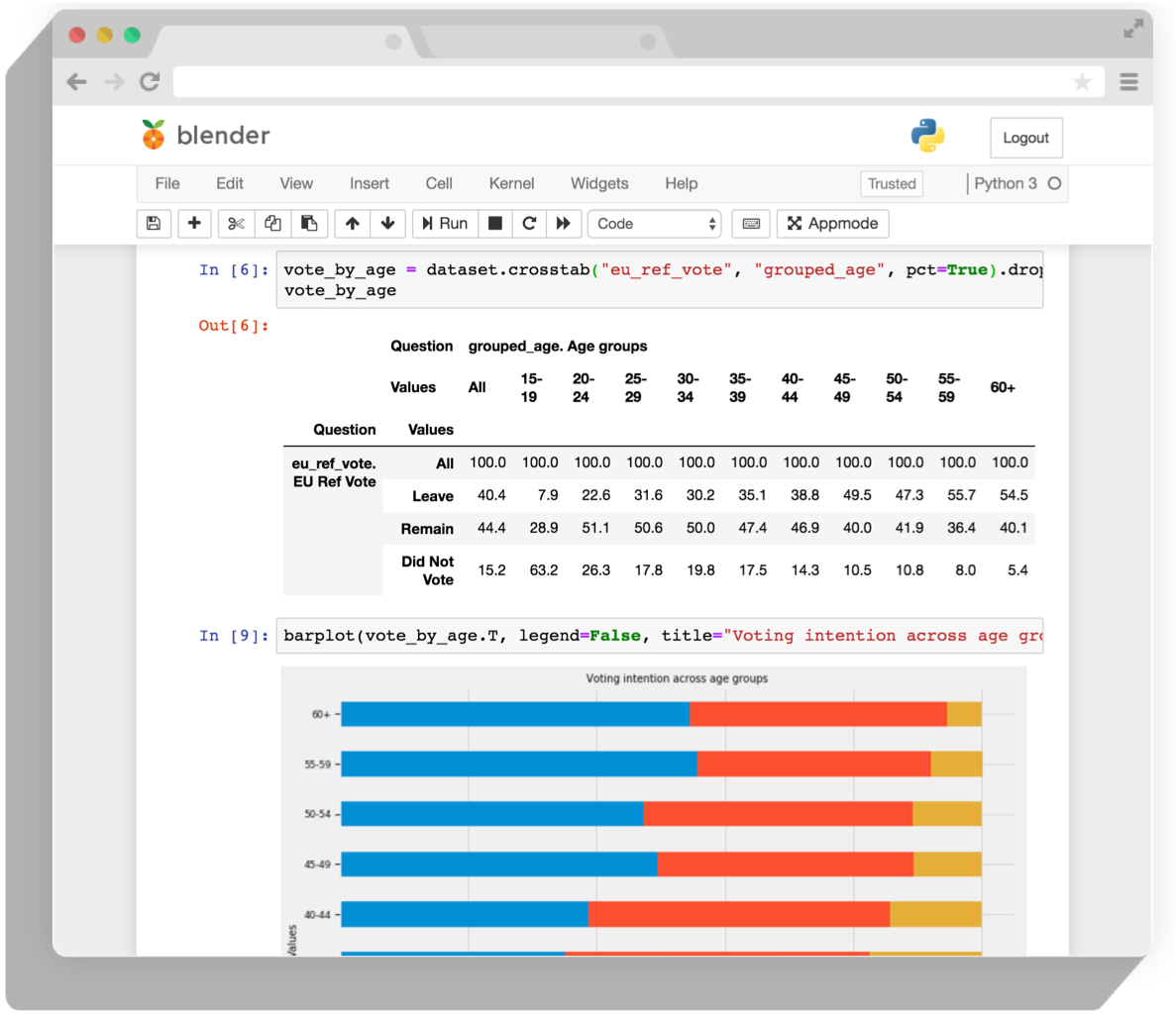This screenshot has height=1019, width=1176.
Task: Cut the selected cell with the scissors icon
Action: pyautogui.click(x=236, y=223)
